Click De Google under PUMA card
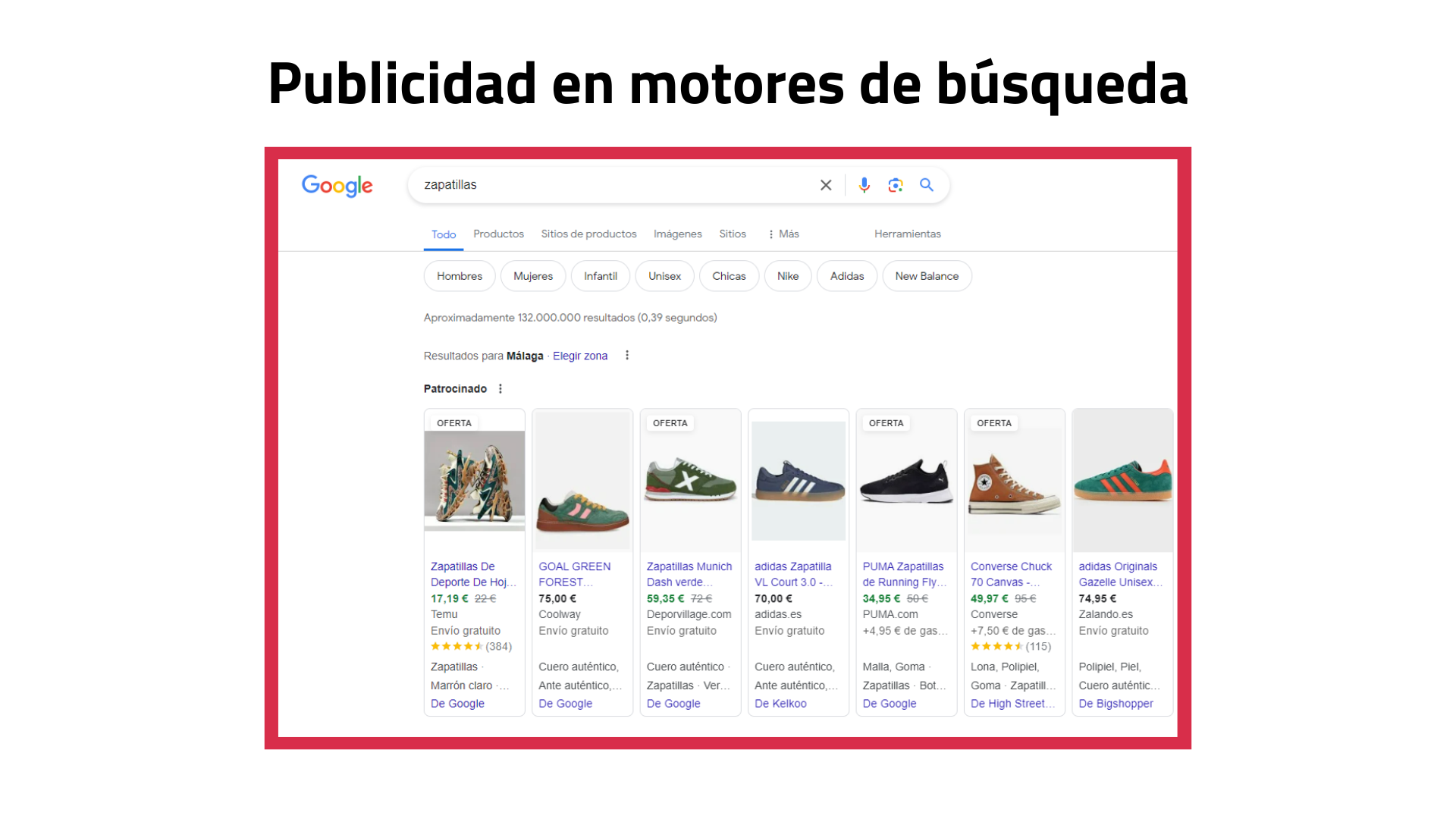 (x=890, y=704)
